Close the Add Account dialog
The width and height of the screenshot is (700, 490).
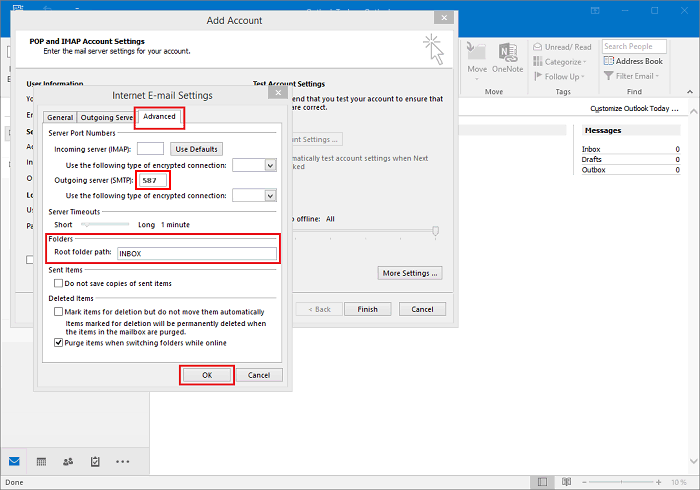[444, 17]
